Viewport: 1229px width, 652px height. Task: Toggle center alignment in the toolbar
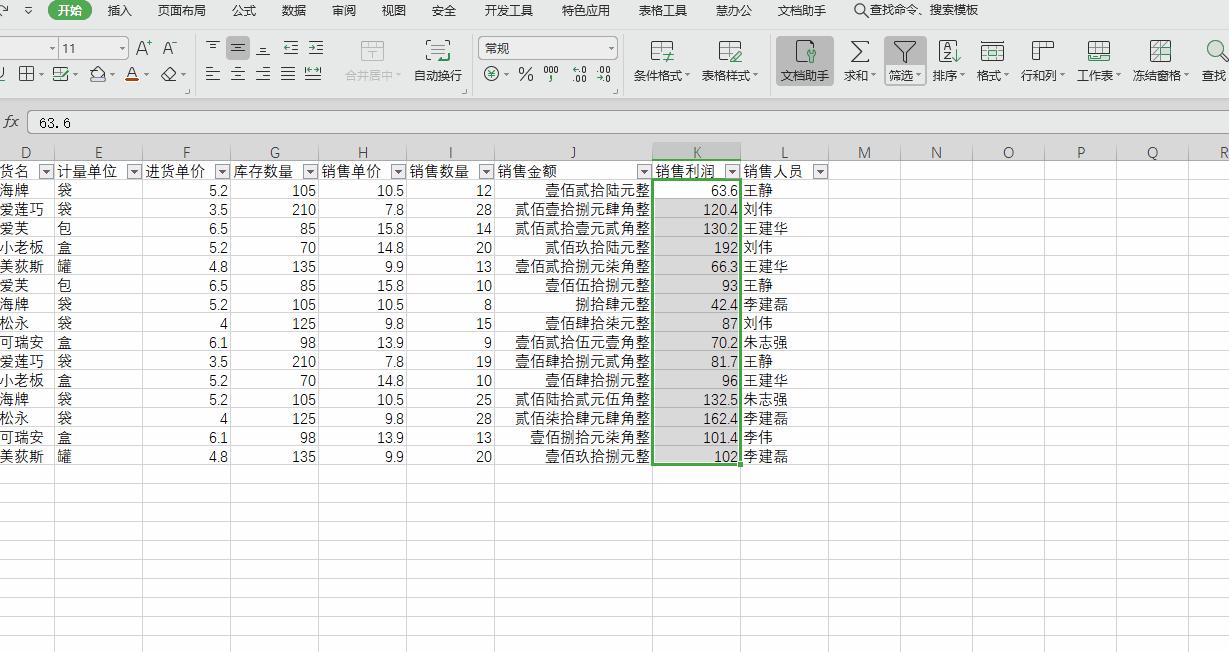click(x=238, y=72)
